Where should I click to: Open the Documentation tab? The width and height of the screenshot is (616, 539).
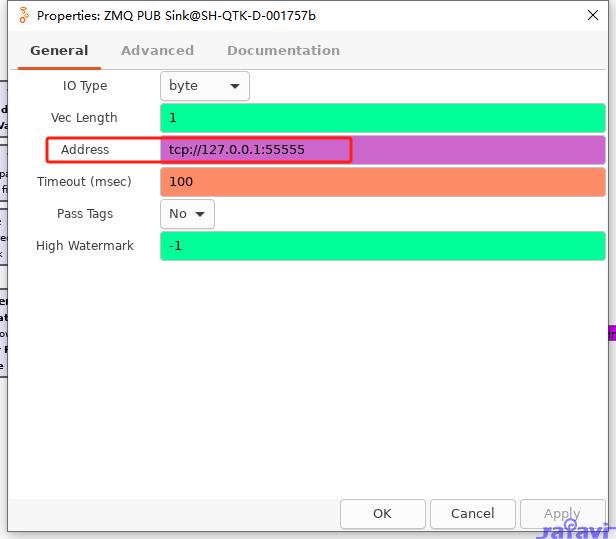283,50
